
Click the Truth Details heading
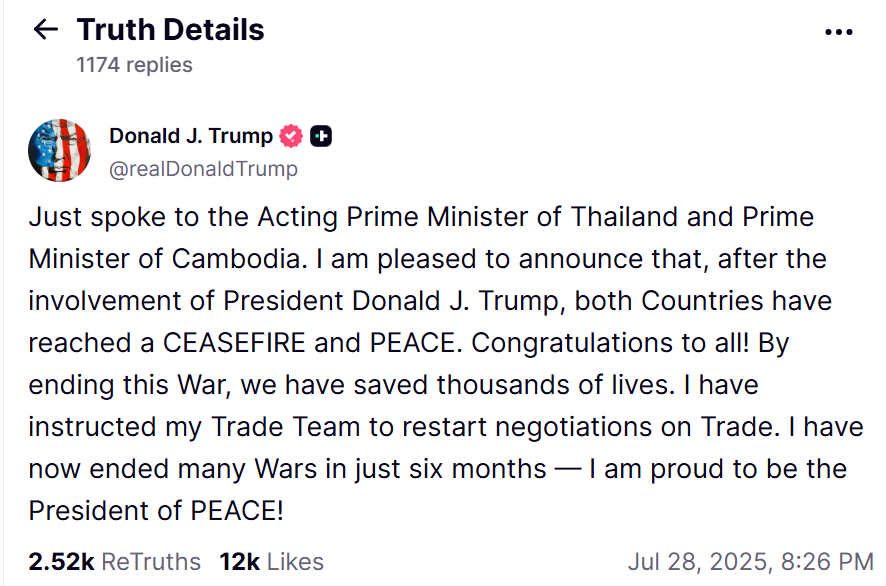(x=170, y=30)
